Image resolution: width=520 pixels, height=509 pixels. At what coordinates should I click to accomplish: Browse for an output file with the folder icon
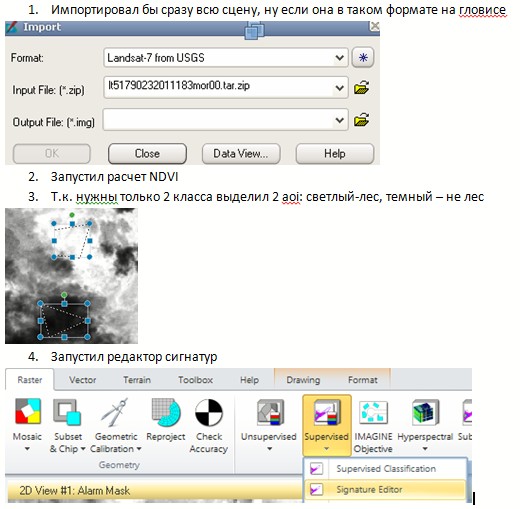pyautogui.click(x=361, y=120)
